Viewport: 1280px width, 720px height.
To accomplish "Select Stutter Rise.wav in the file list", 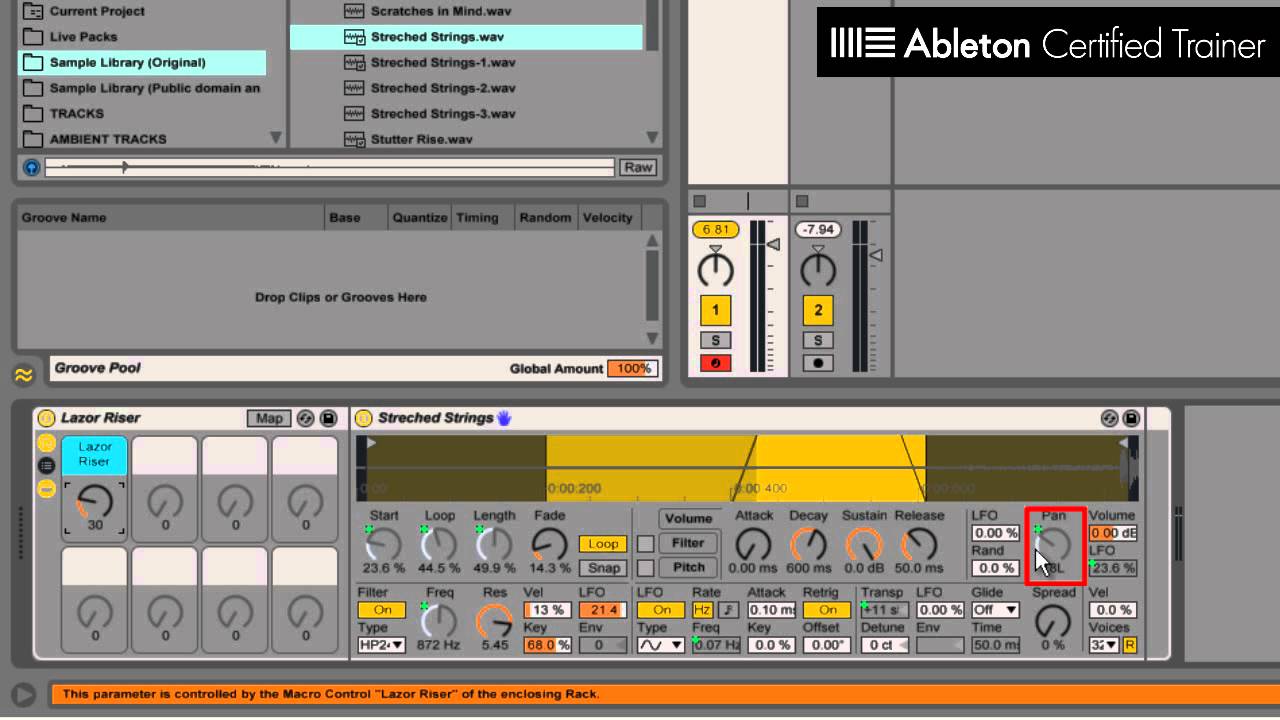I will [x=421, y=139].
